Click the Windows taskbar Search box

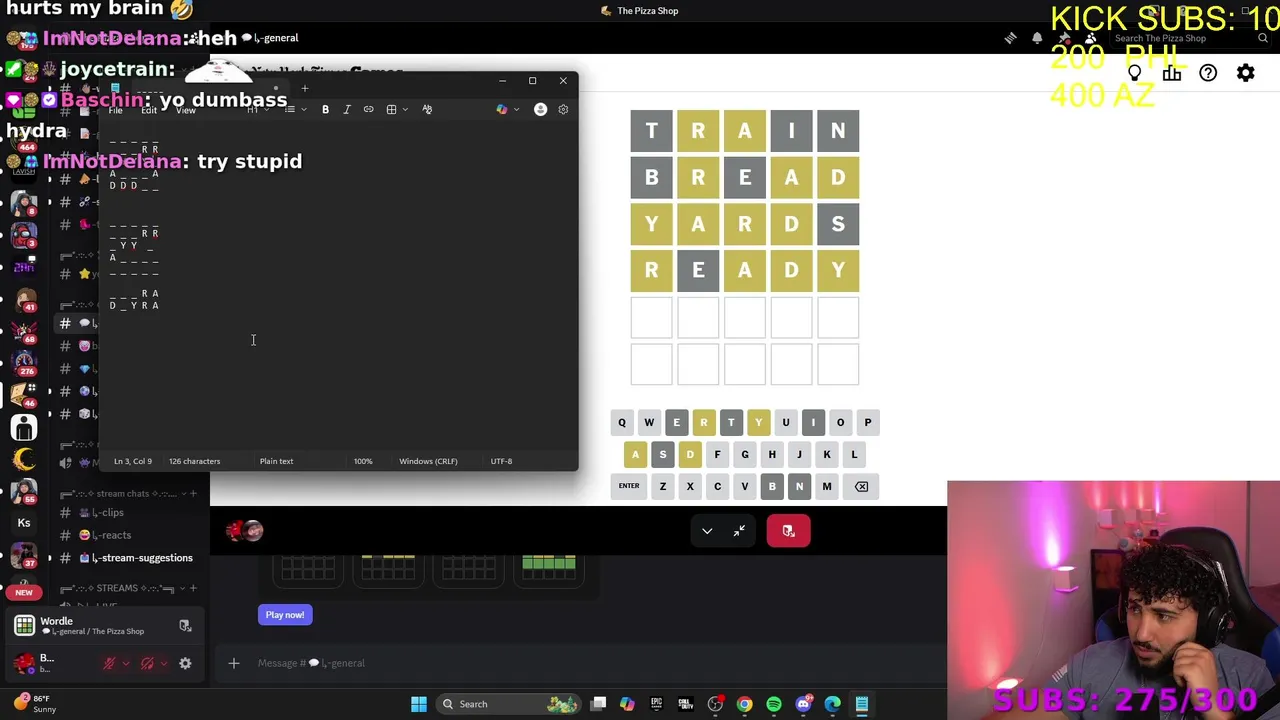tap(510, 704)
